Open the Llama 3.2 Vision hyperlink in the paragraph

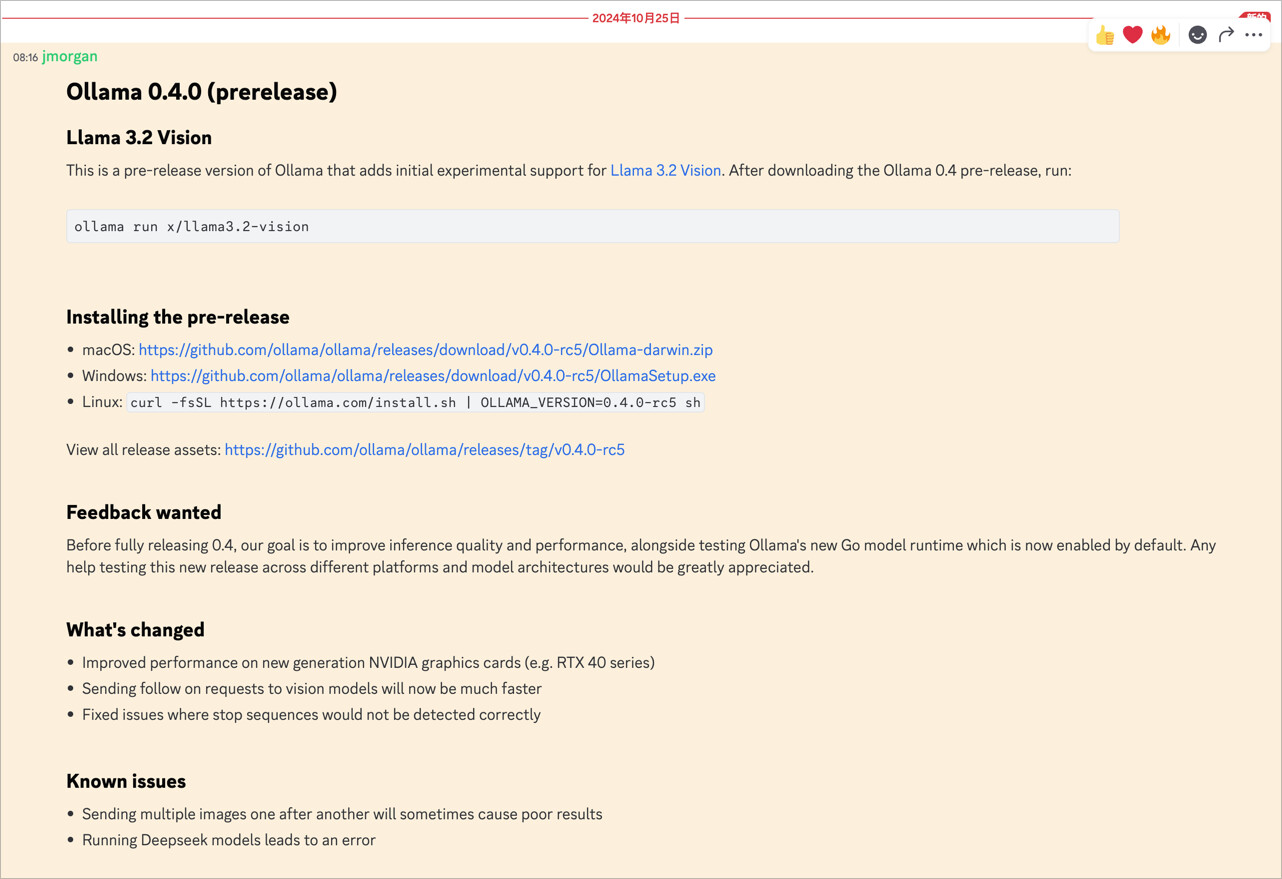665,170
